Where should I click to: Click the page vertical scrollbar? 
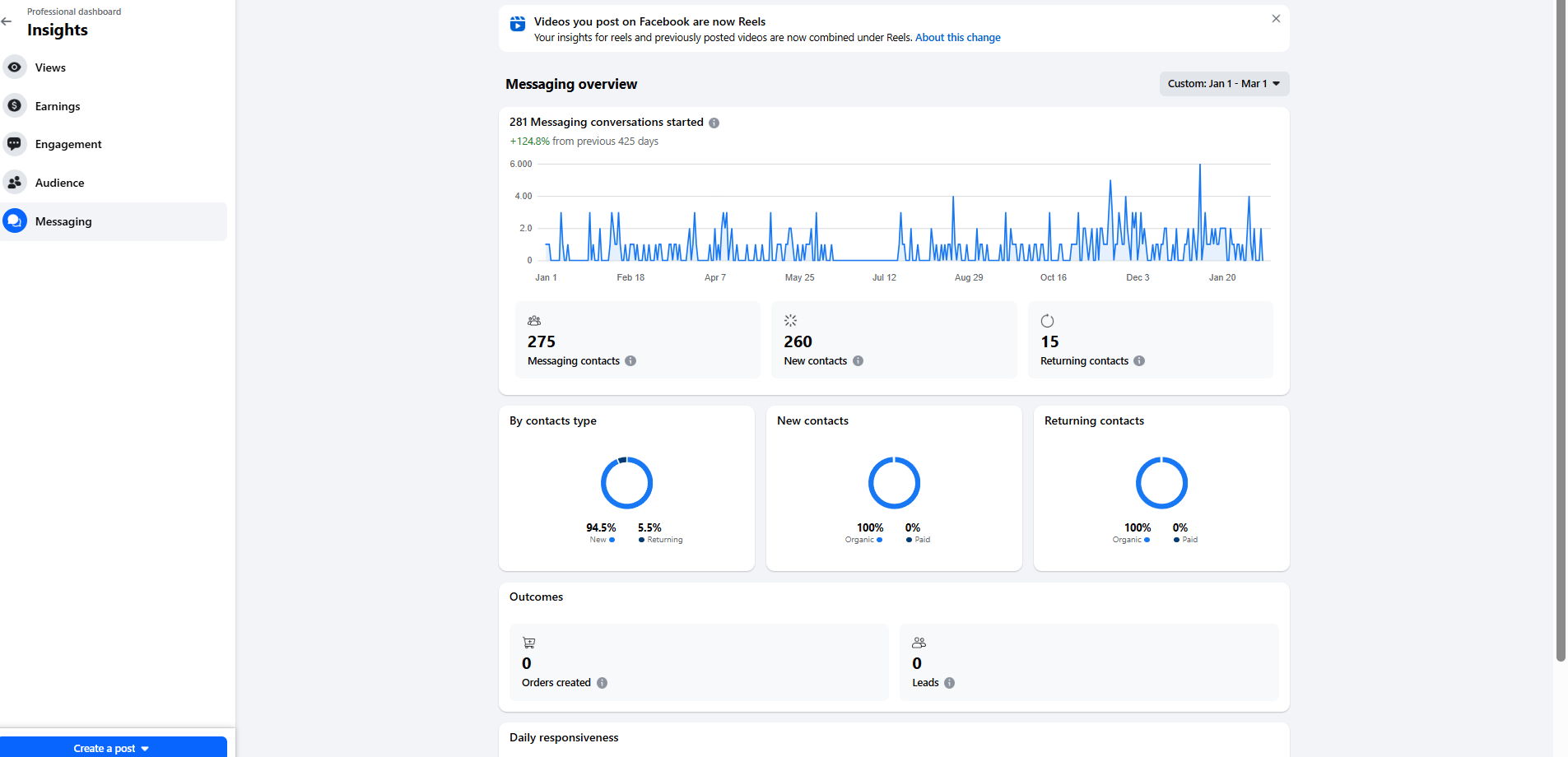[1561, 329]
